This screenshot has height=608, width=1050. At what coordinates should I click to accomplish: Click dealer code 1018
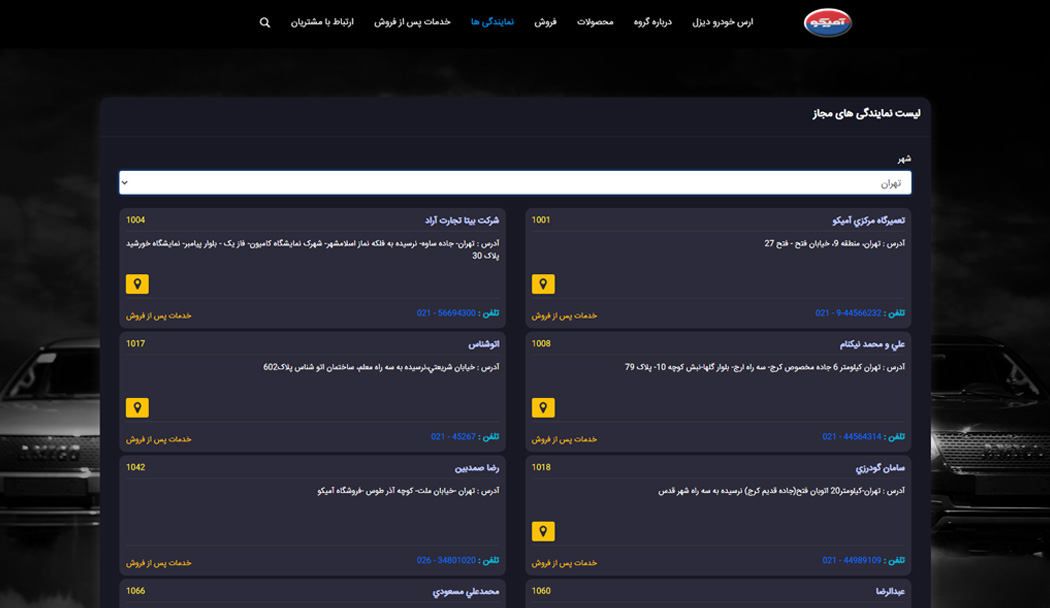click(541, 467)
